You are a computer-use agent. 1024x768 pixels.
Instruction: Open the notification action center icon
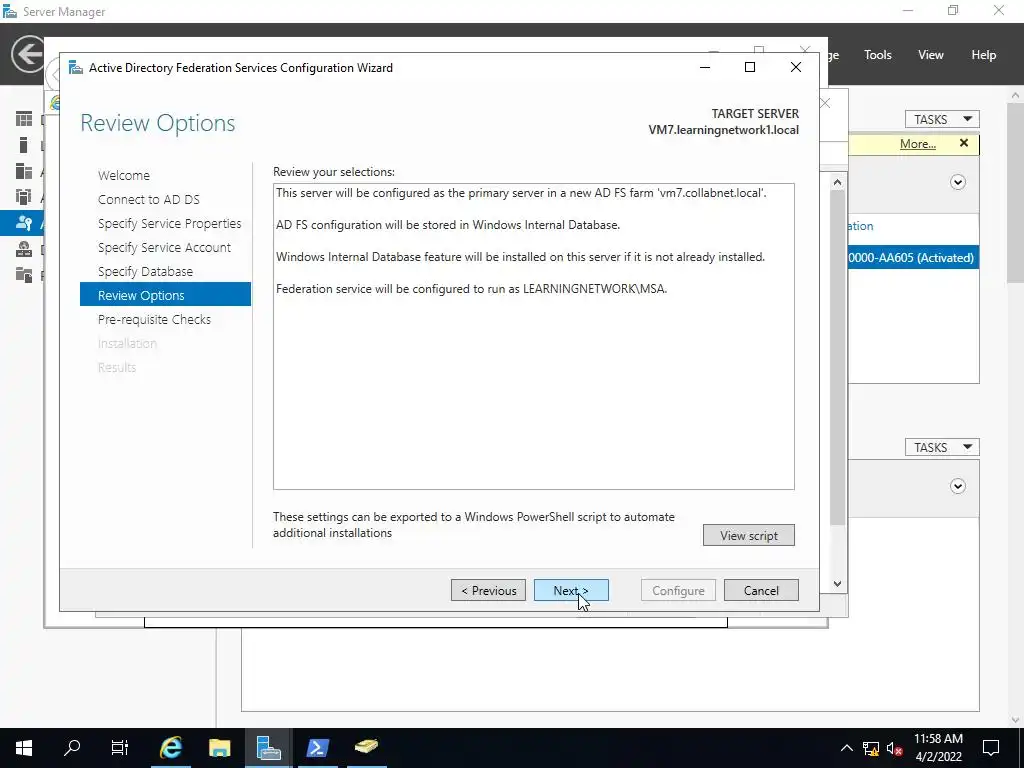click(x=991, y=747)
